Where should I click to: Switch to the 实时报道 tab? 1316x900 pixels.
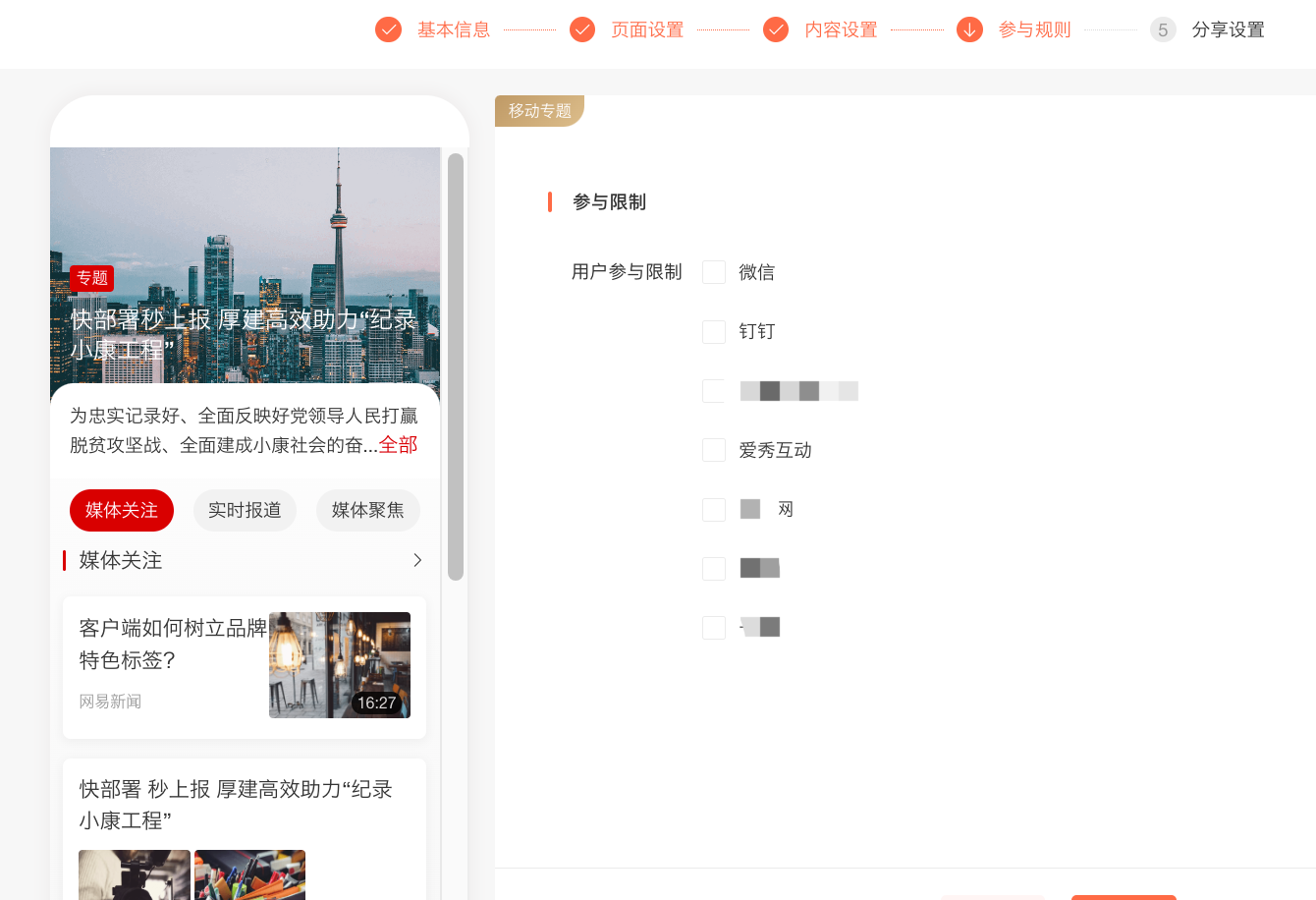point(245,510)
